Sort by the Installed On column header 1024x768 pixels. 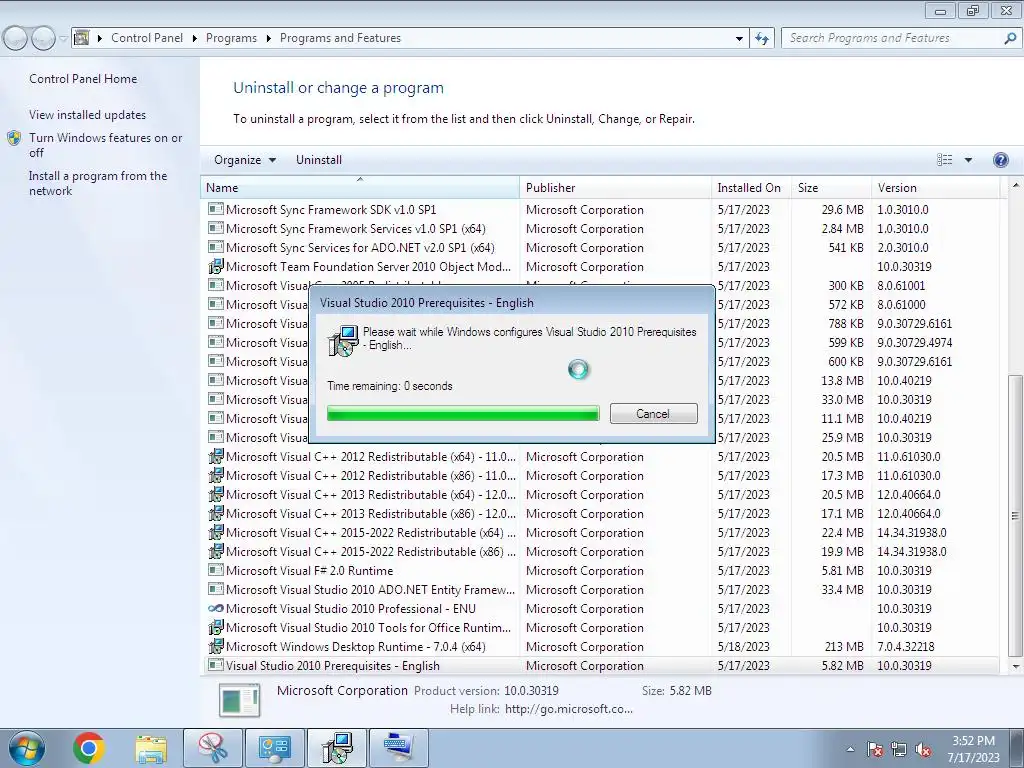[752, 187]
